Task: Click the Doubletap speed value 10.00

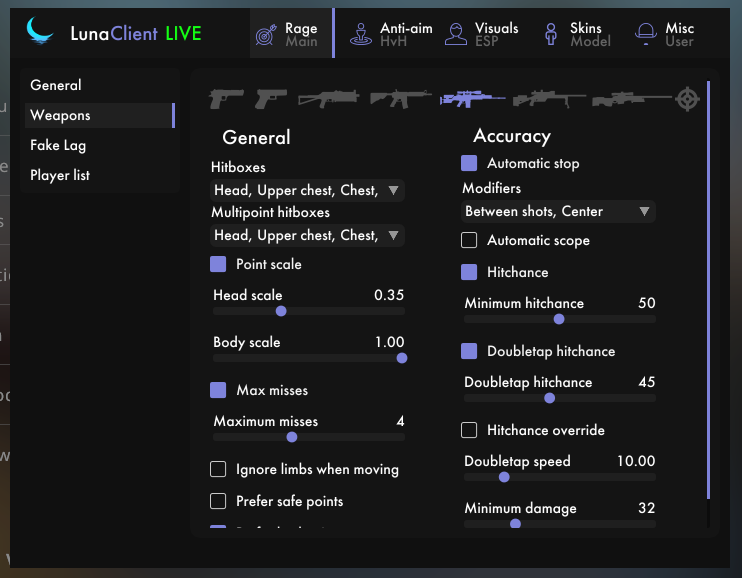Action: [636, 461]
